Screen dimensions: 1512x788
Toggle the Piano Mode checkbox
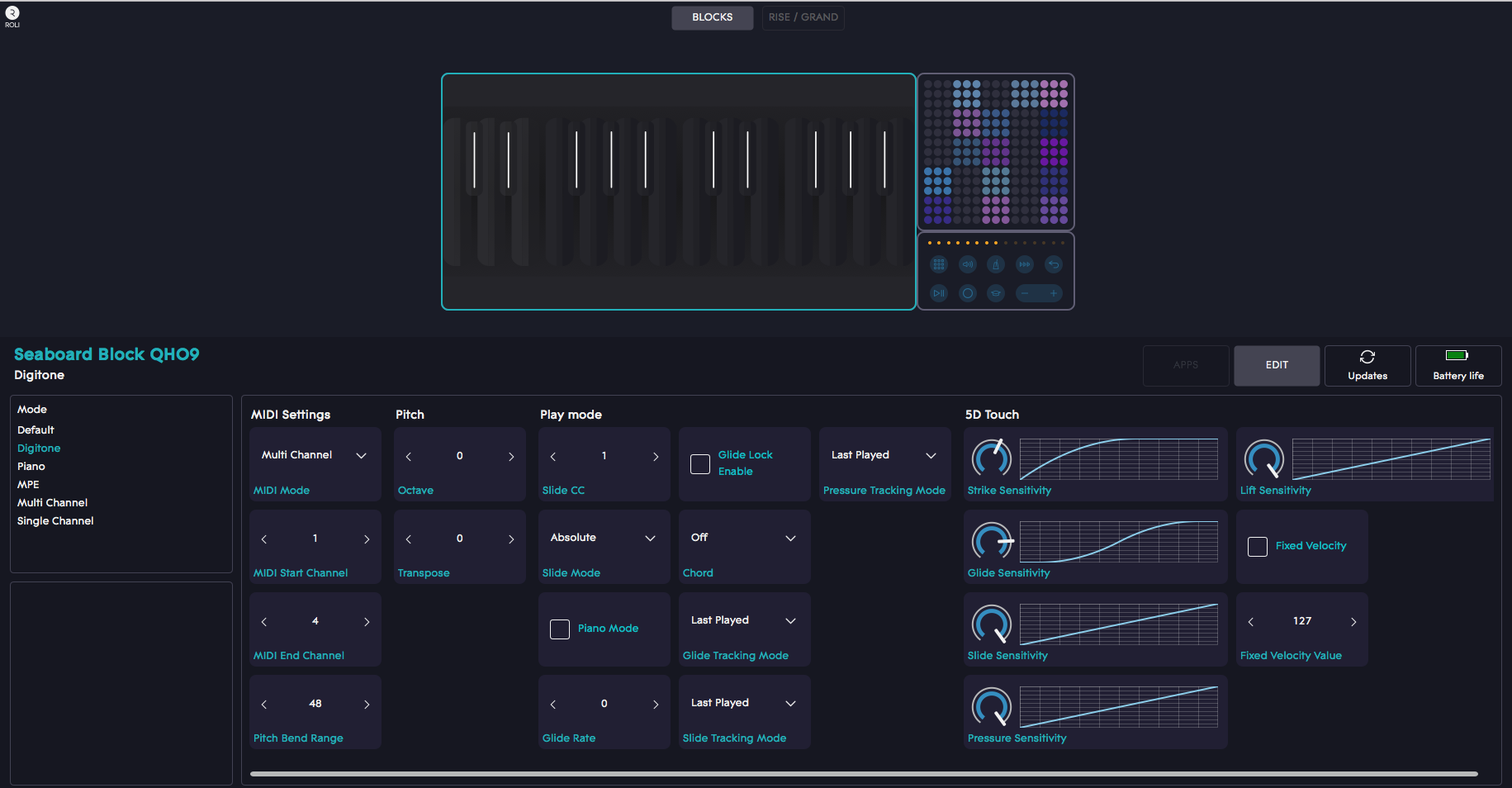(560, 629)
